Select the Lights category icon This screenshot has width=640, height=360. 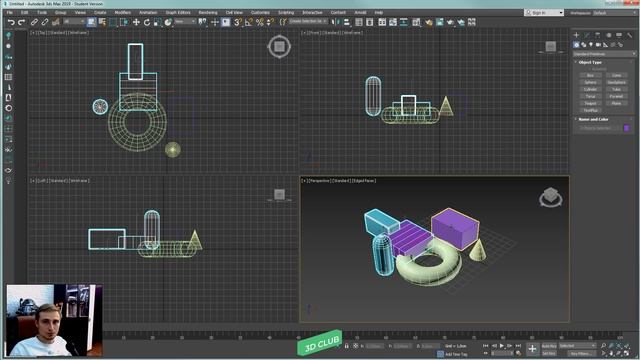591,44
